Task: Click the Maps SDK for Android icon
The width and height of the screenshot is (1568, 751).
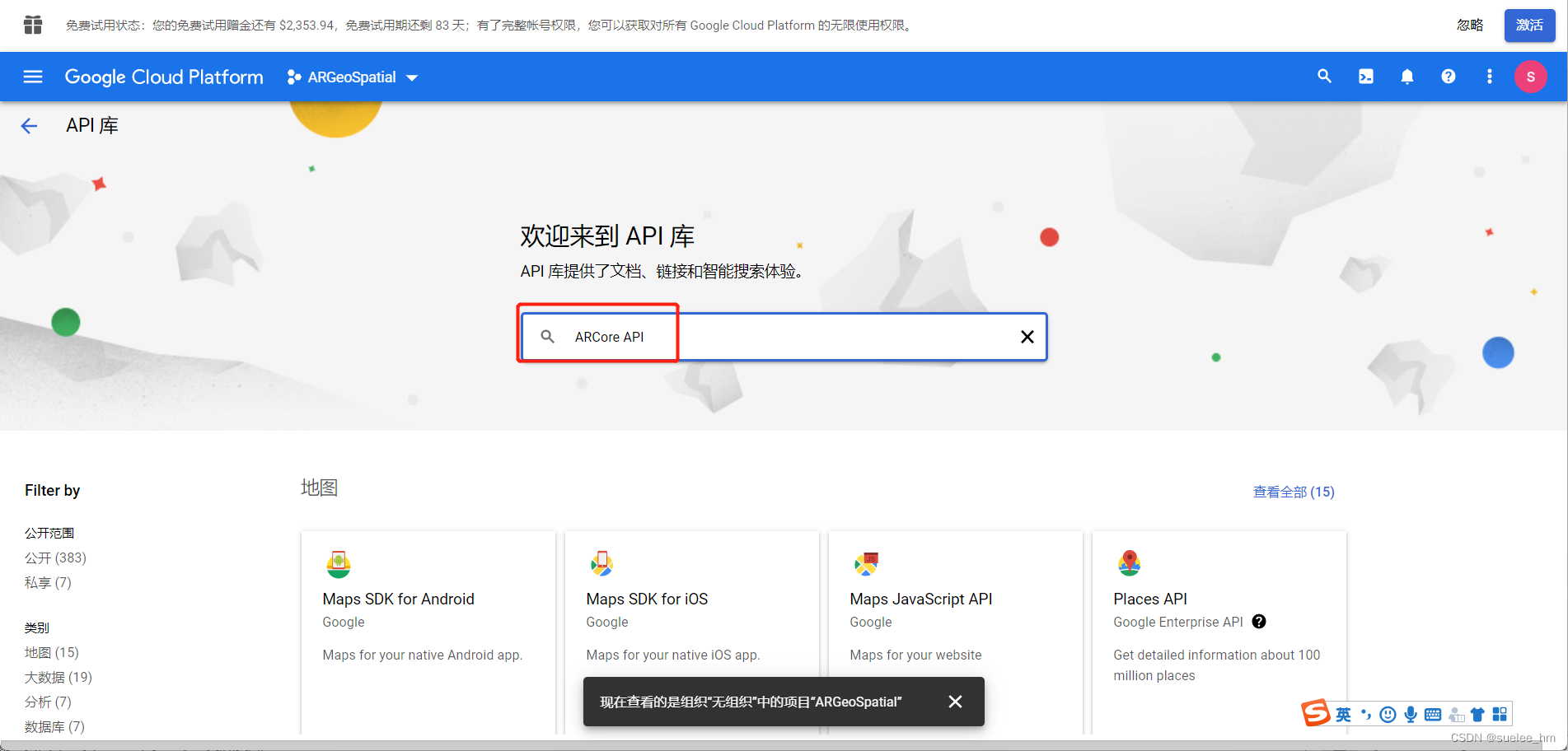Action: 339,564
